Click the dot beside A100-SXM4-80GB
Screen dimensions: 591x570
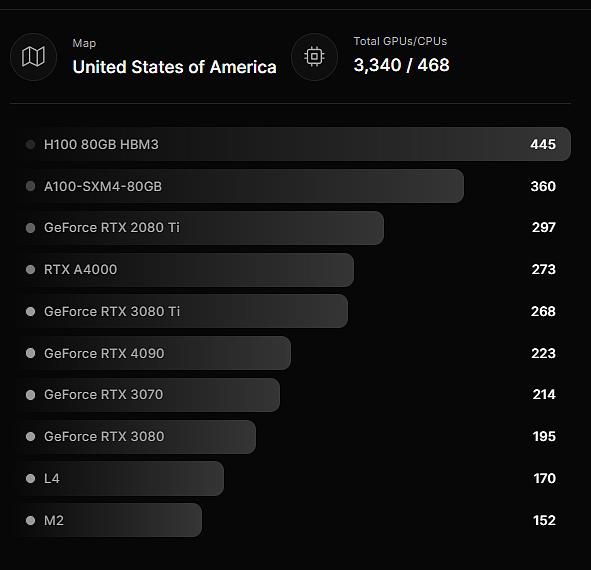[x=31, y=186]
